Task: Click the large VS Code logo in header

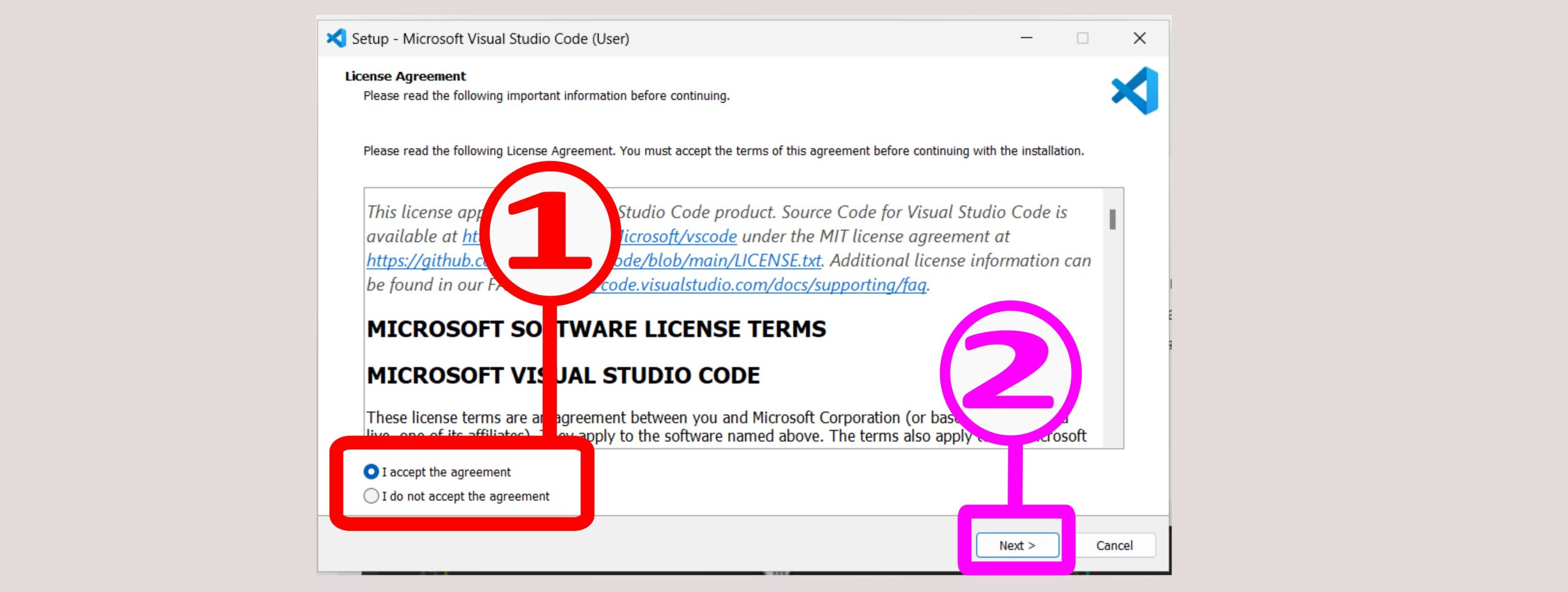Action: (x=1135, y=91)
